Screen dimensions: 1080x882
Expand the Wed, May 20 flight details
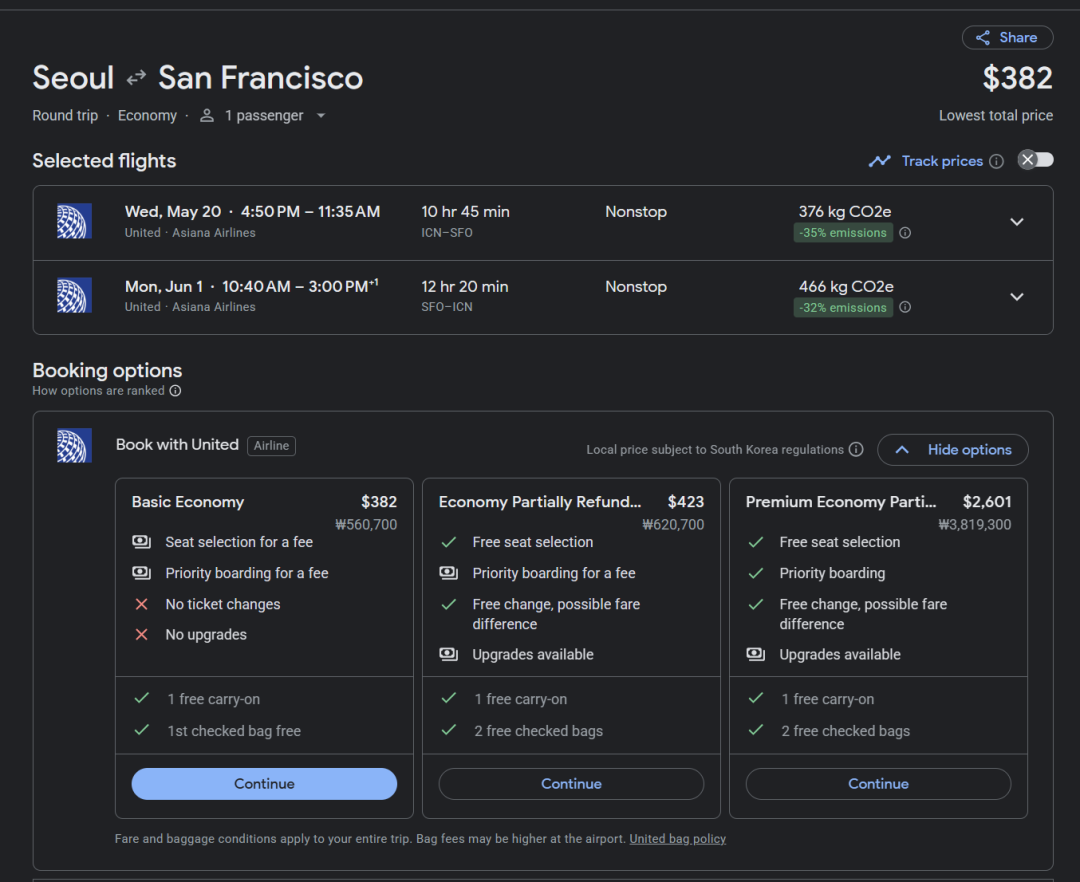[x=1016, y=222]
